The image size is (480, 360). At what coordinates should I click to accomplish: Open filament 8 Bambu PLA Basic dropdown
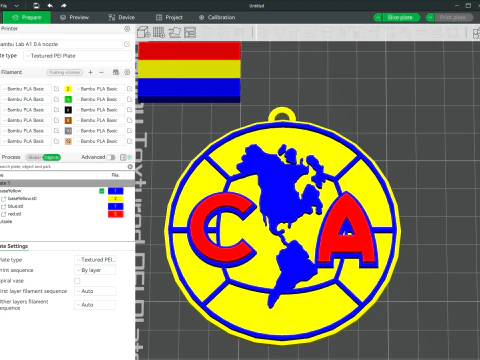pos(99,120)
